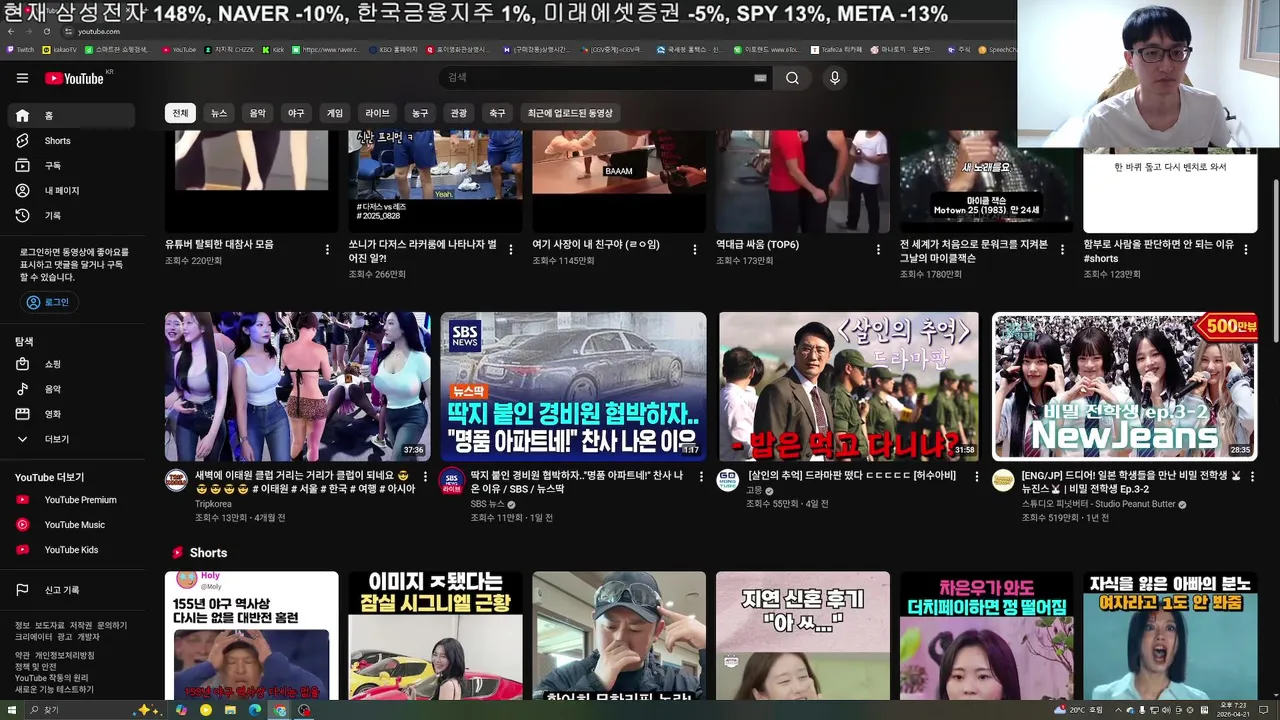Screen dimensions: 1280x720
Task: Open Twitch bookmark in bookmarks bar
Action: (20, 49)
